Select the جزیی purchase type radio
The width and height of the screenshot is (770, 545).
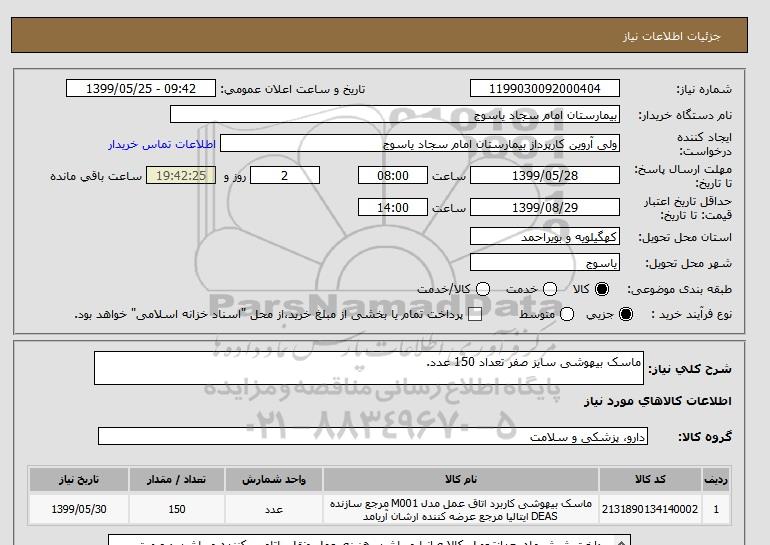[x=626, y=314]
